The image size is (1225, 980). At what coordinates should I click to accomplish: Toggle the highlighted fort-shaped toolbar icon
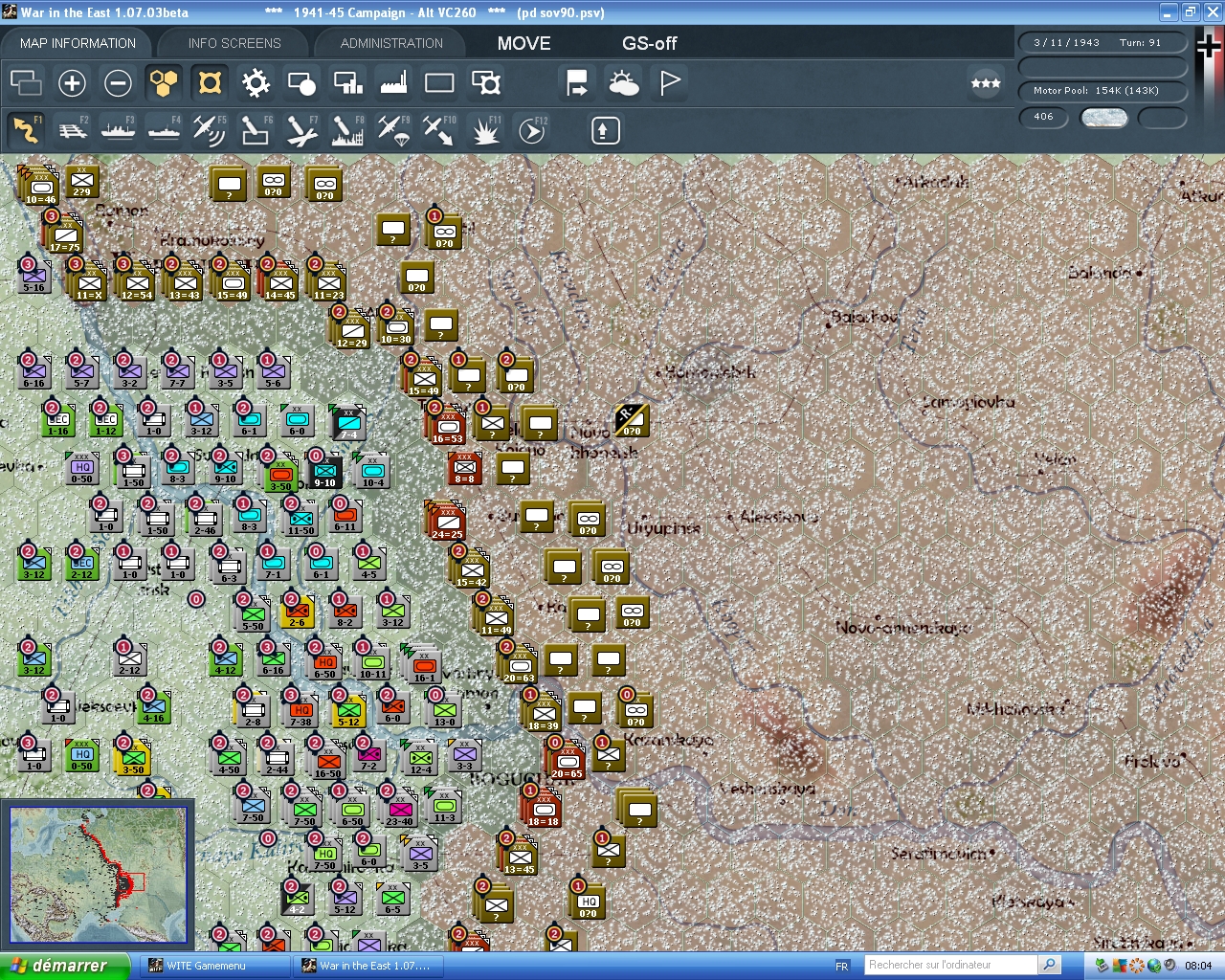(210, 83)
